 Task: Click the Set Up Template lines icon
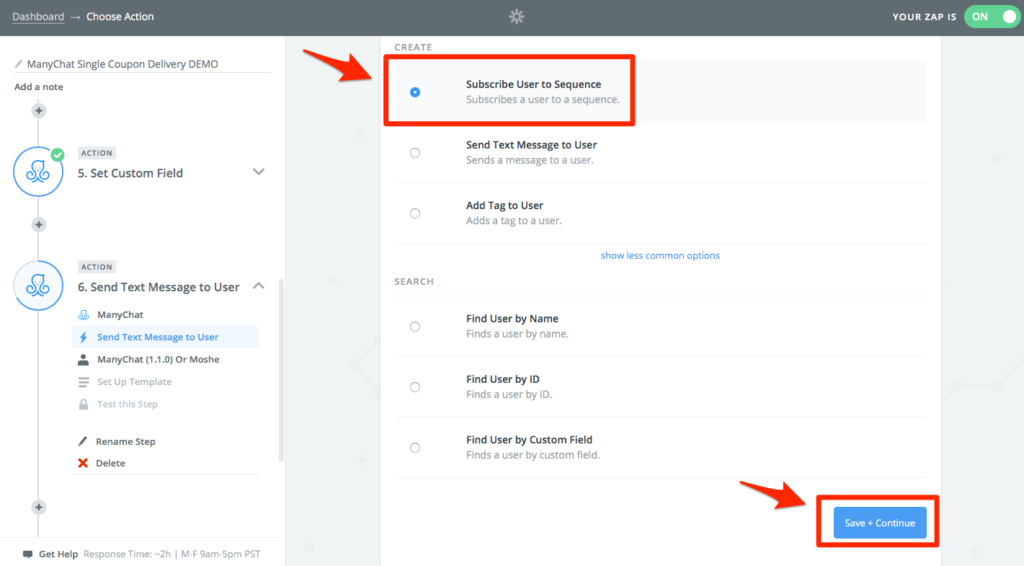tap(84, 382)
